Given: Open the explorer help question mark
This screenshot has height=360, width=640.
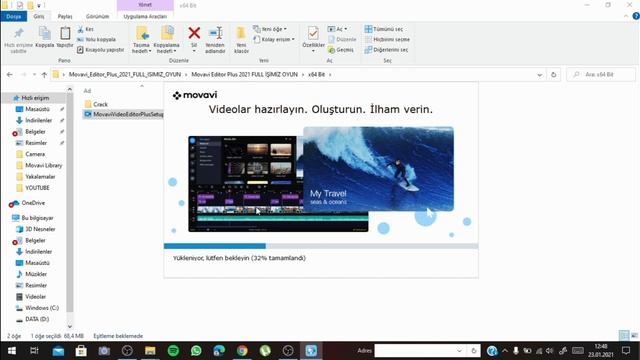Looking at the screenshot, I should pos(636,16).
